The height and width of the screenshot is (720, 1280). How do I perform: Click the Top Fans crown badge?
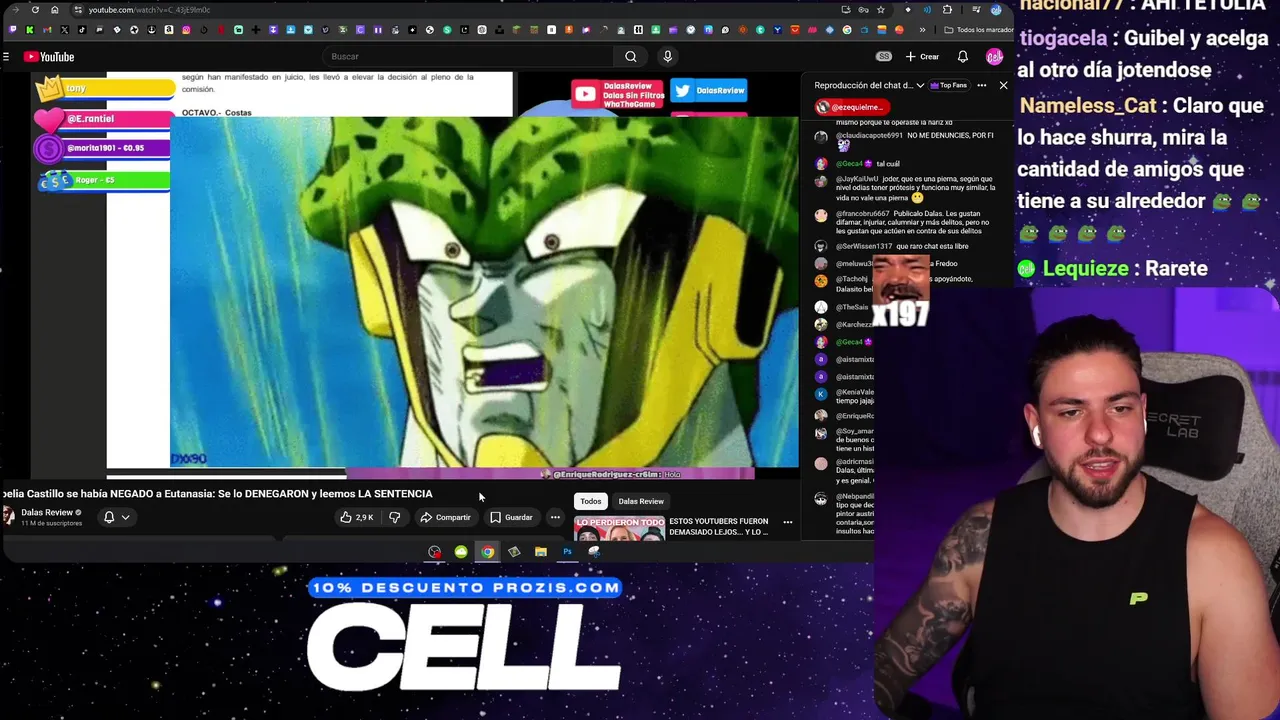950,85
